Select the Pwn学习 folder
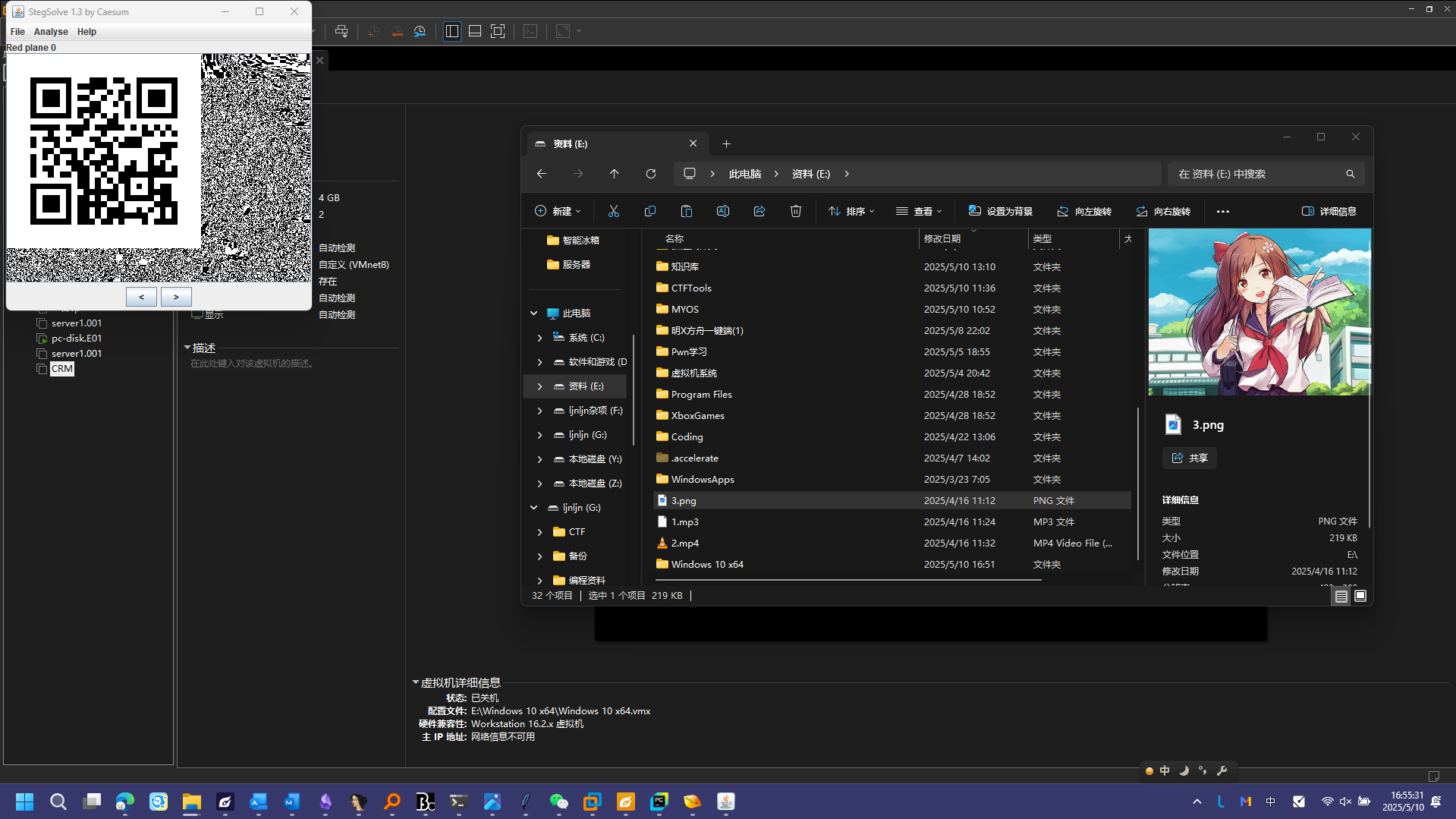This screenshot has height=819, width=1456. pos(892,351)
